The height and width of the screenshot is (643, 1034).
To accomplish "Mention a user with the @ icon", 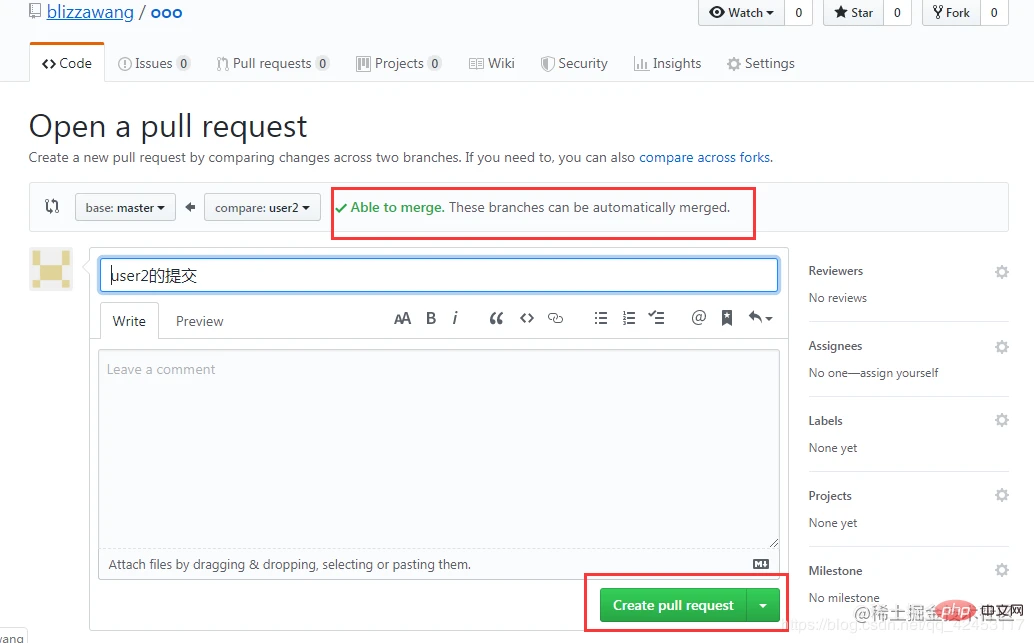I will coord(698,318).
